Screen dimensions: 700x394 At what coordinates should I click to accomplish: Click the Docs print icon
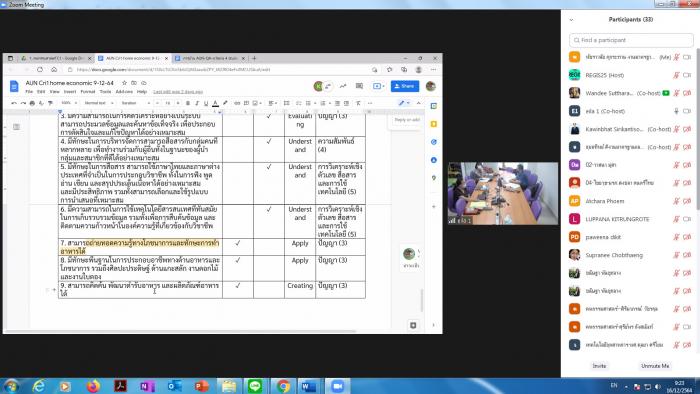32,103
